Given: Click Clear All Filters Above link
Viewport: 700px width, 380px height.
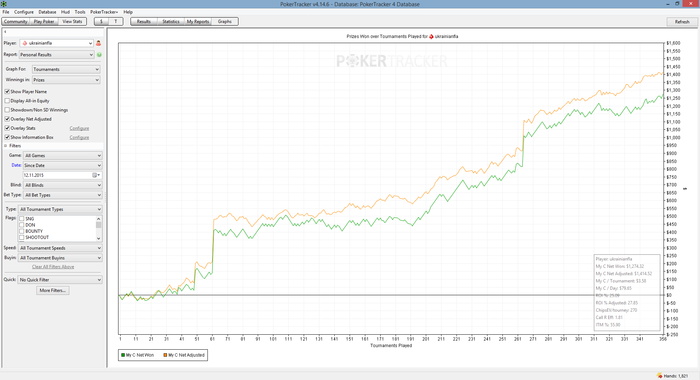Looking at the screenshot, I should (53, 267).
